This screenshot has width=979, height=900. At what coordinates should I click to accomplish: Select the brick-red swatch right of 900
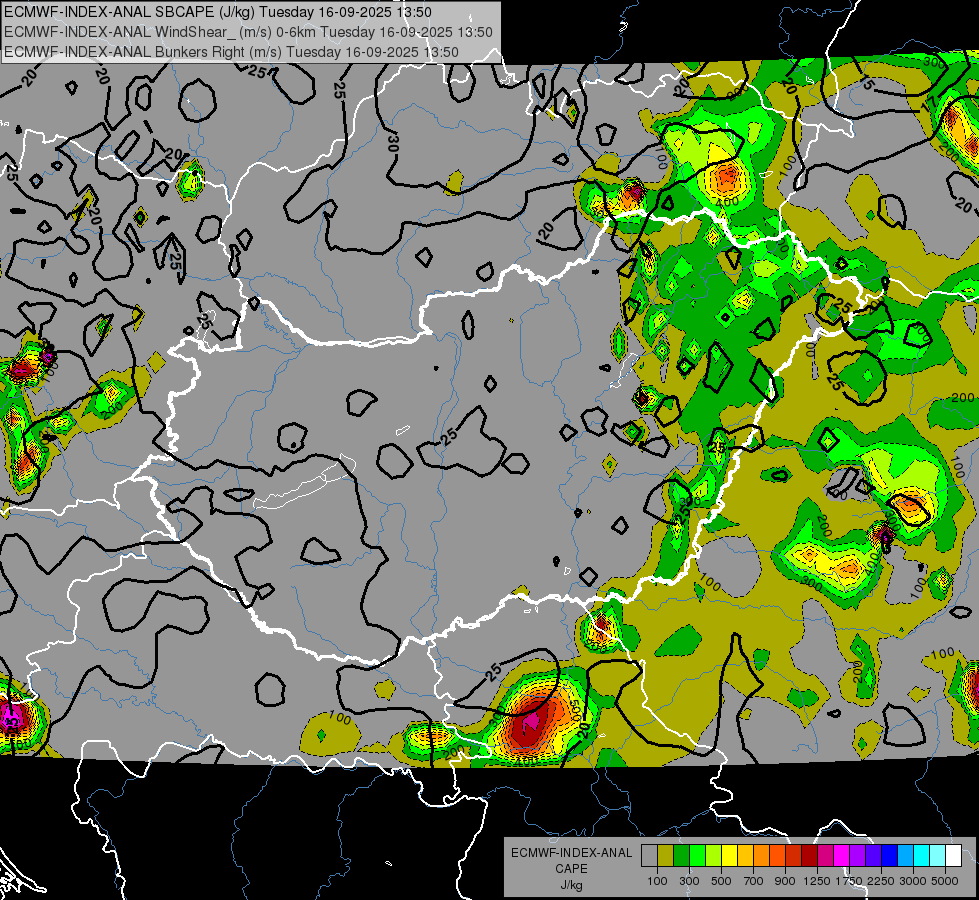[x=794, y=855]
